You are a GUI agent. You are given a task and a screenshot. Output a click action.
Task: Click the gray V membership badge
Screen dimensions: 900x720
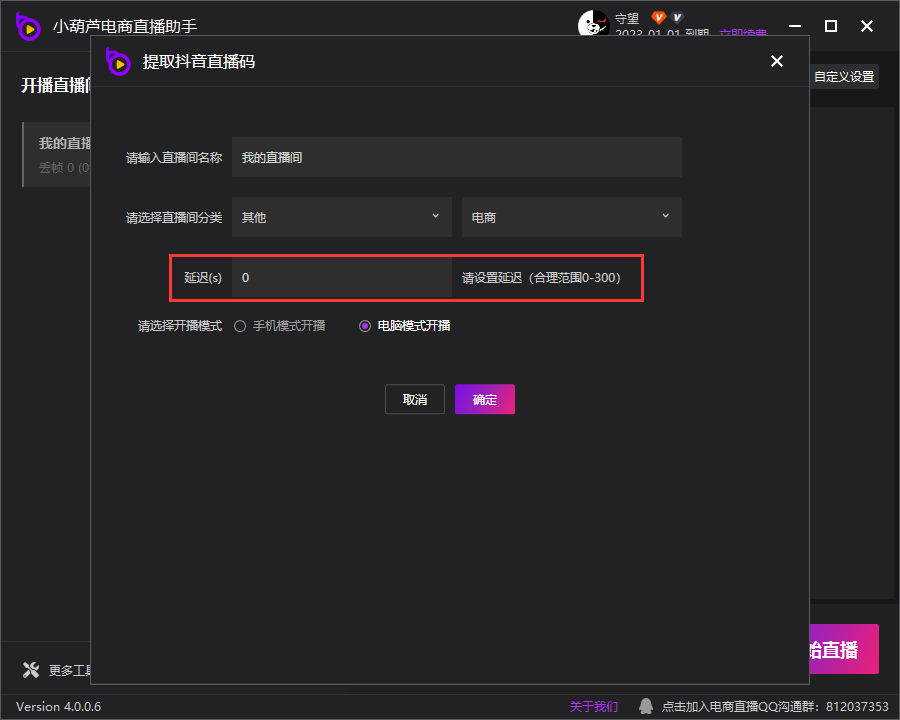coord(677,18)
